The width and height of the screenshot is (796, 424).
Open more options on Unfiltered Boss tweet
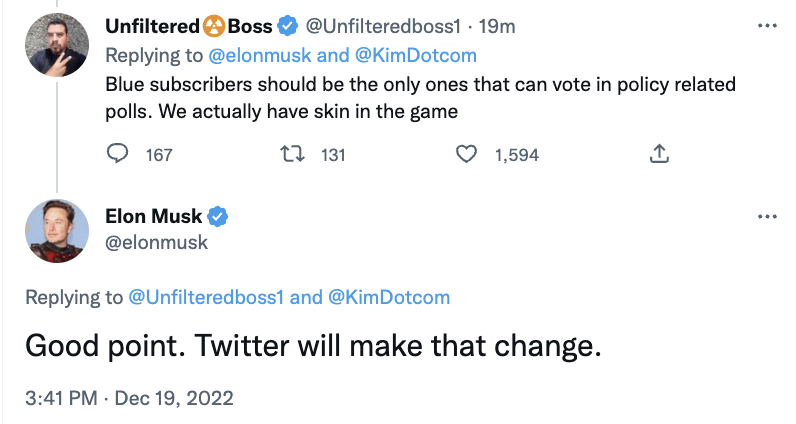pos(767,24)
